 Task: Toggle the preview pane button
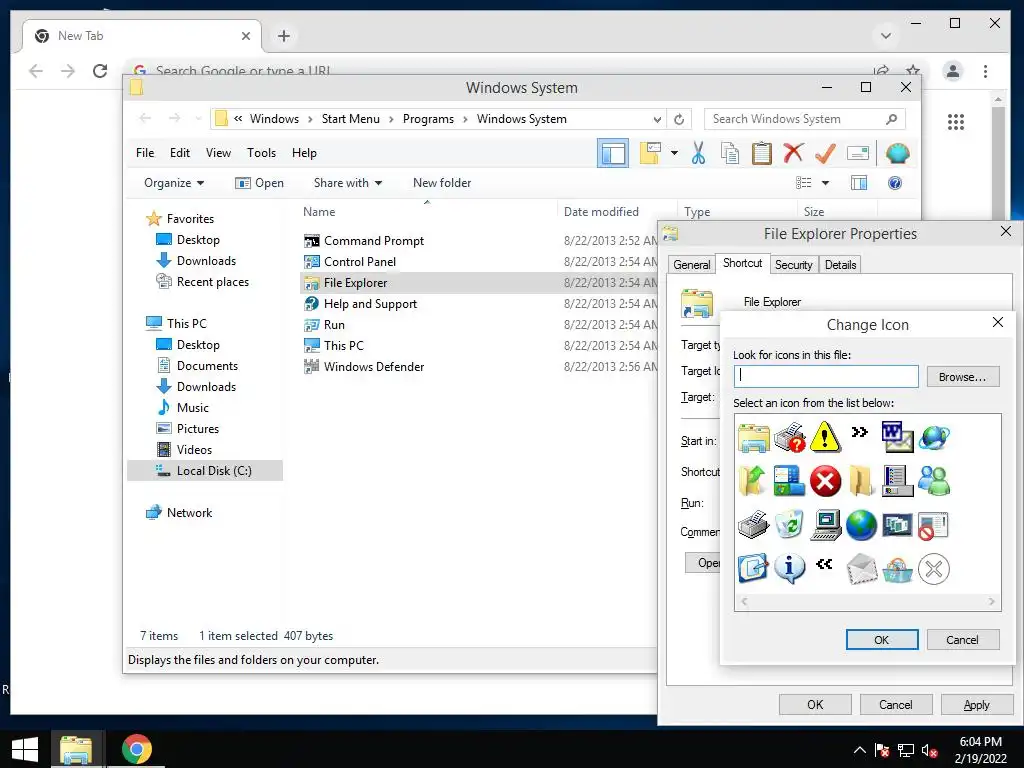[859, 184]
